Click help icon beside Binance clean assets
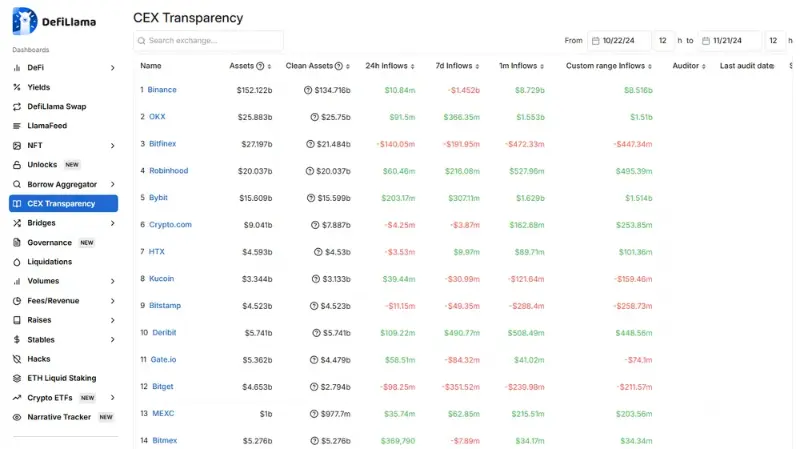The width and height of the screenshot is (800, 449). (308, 90)
